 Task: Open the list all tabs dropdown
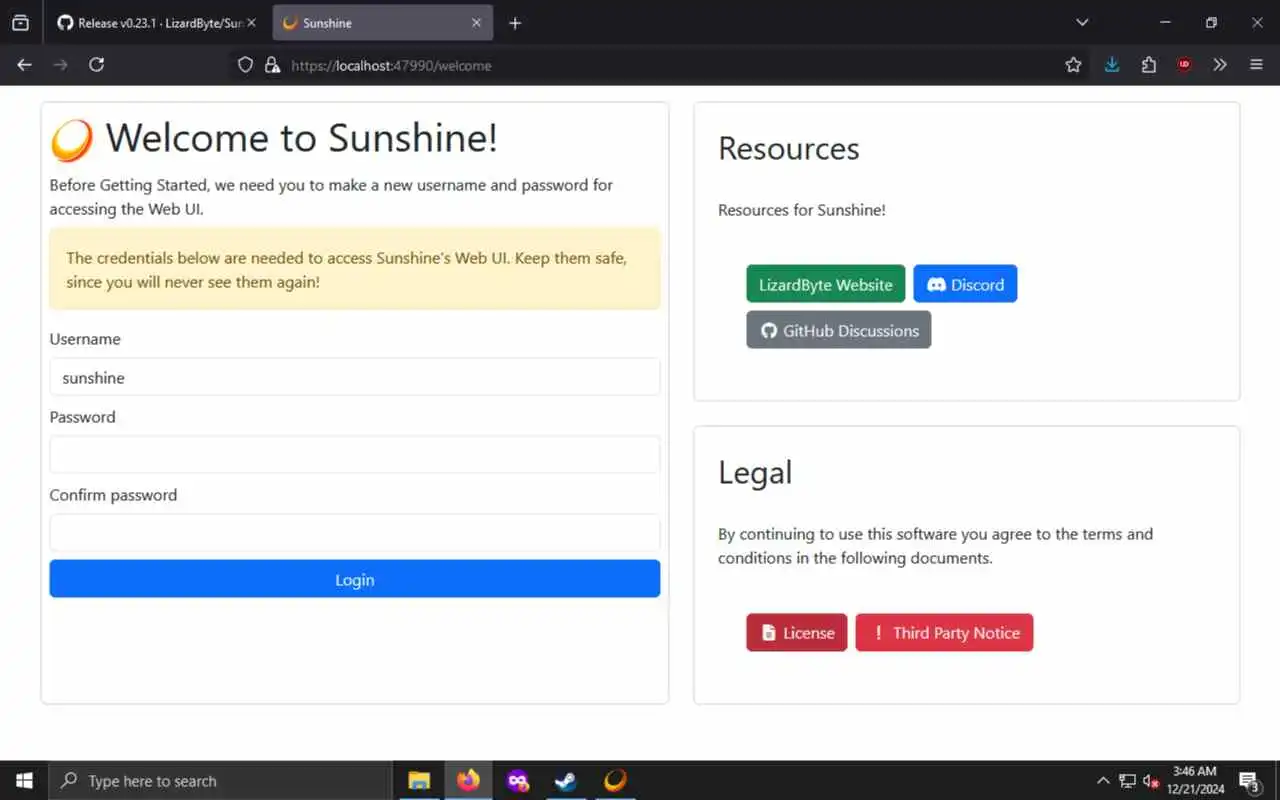(1082, 23)
